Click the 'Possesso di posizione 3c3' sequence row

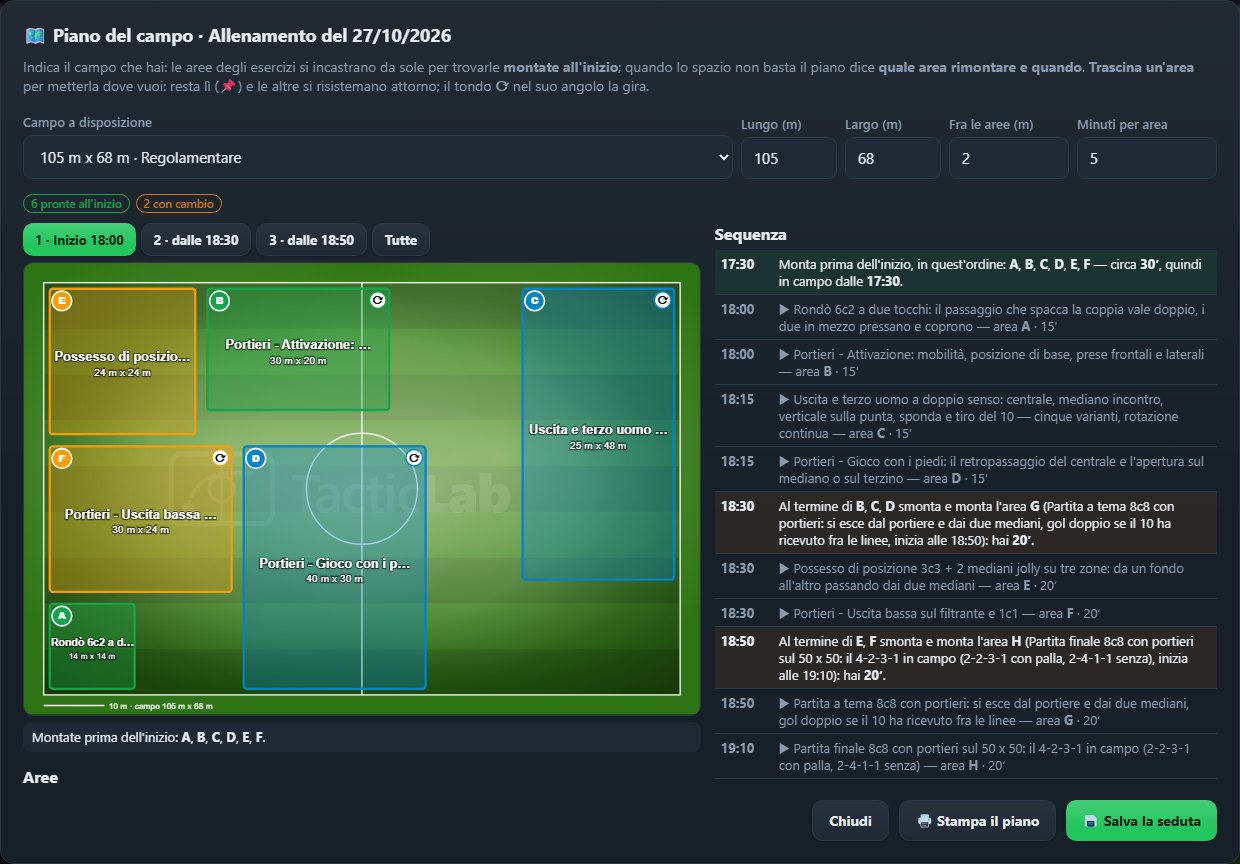coord(966,577)
